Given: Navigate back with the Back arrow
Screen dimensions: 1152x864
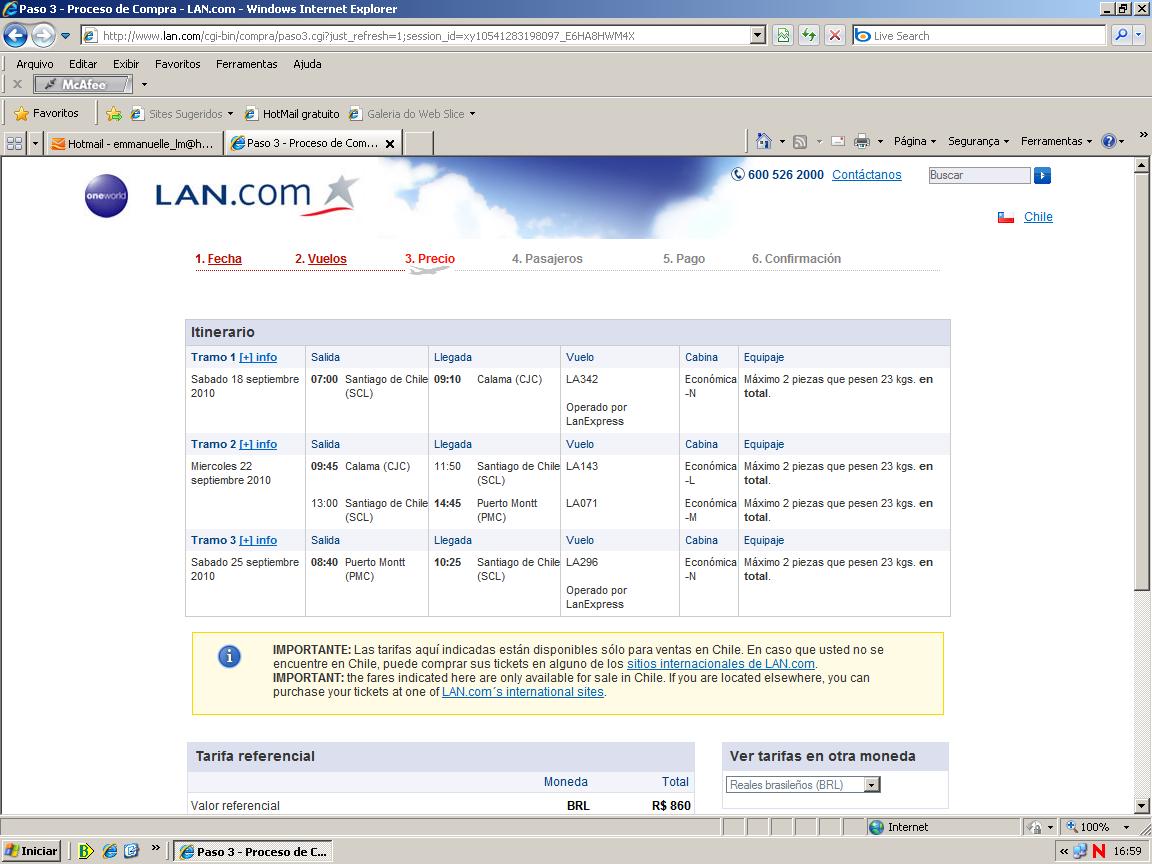Looking at the screenshot, I should click(15, 35).
